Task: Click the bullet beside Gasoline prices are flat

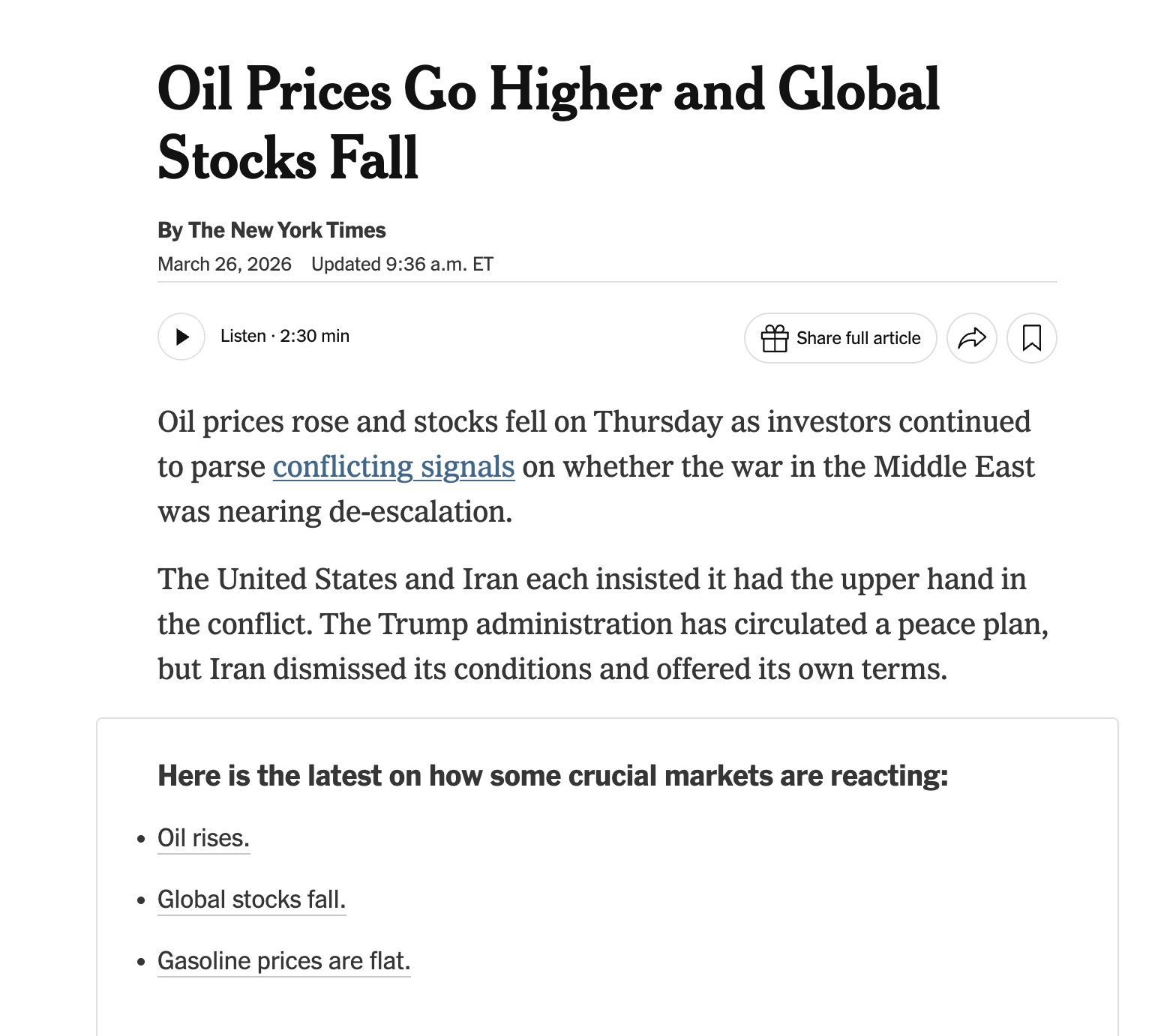Action: (x=141, y=962)
